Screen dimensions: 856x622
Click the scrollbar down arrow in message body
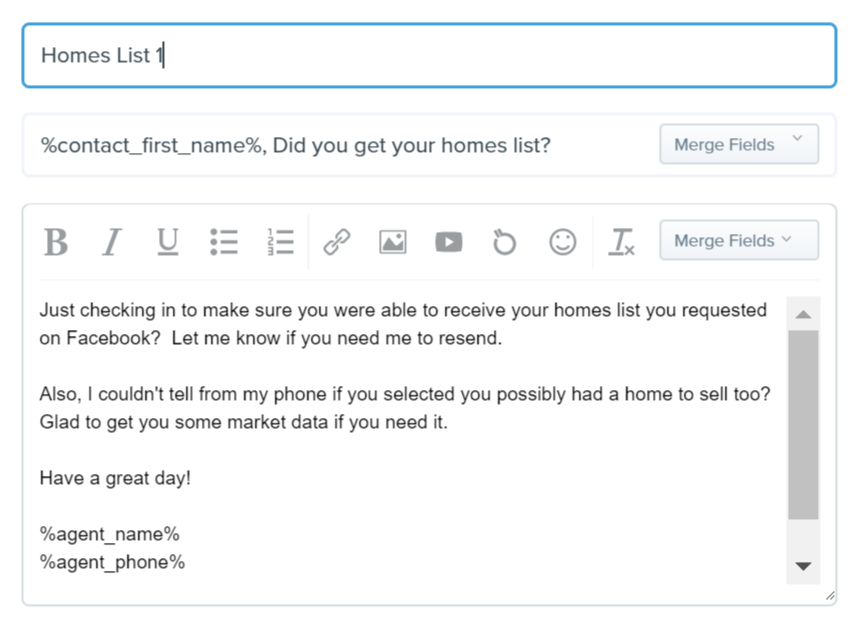click(x=803, y=566)
